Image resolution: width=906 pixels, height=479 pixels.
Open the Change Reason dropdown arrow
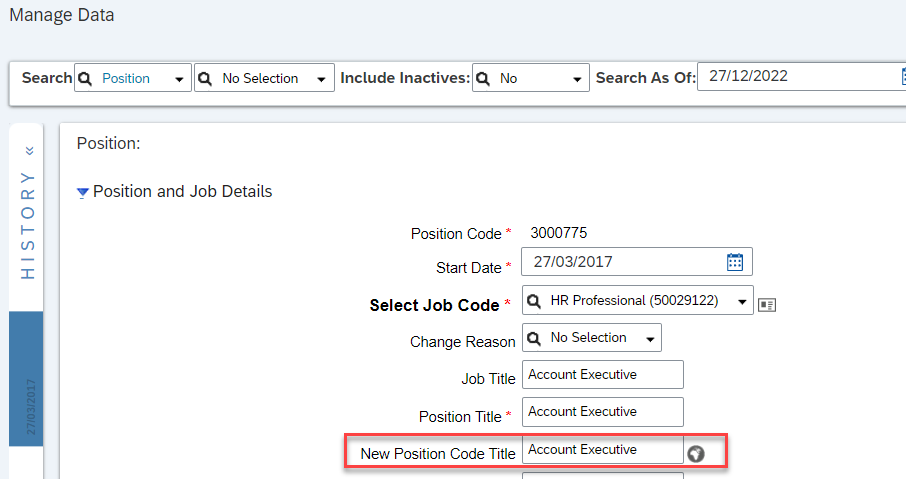pyautogui.click(x=650, y=340)
